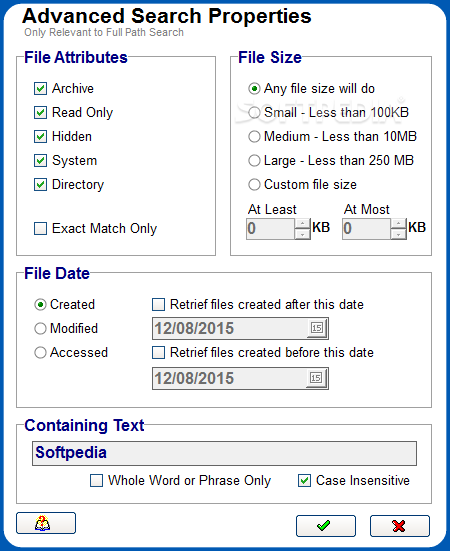Toggle the Hidden attribute checkbox
The image size is (450, 551).
[40, 136]
